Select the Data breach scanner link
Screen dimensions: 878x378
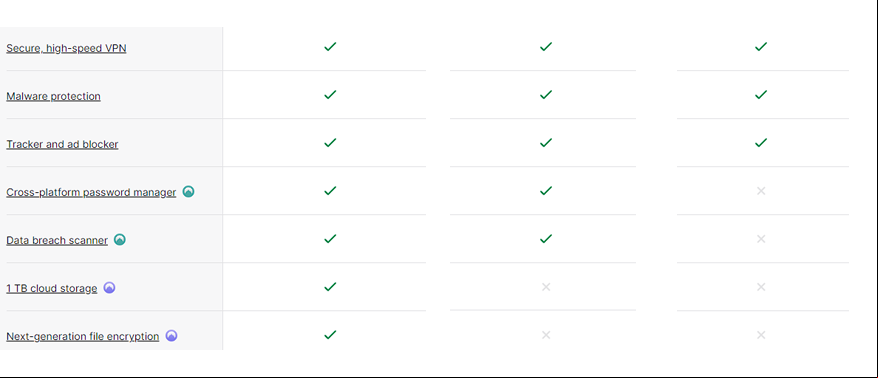coord(57,240)
